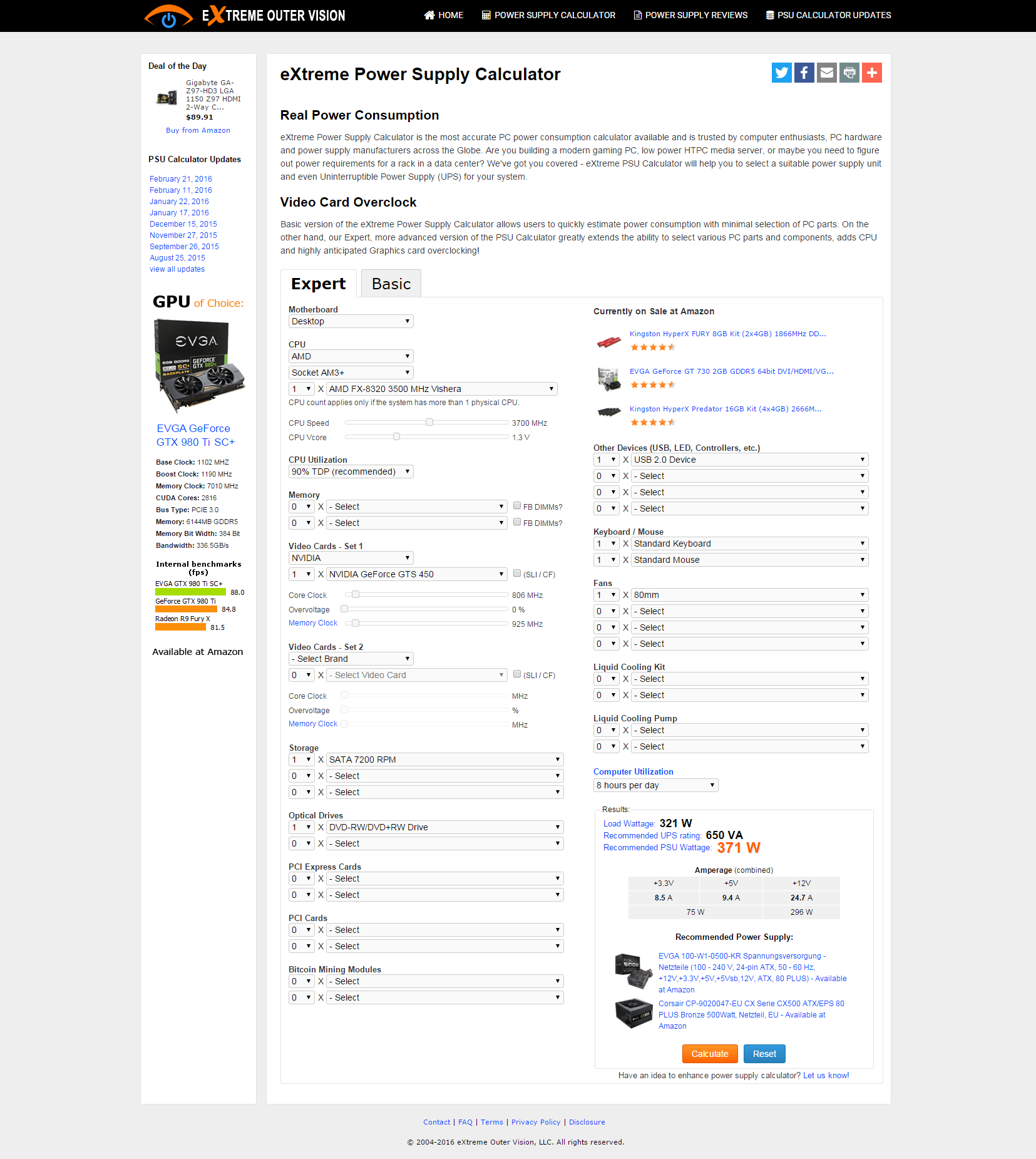Switch to the Basic tab
The width and height of the screenshot is (1036, 1159).
pos(391,284)
